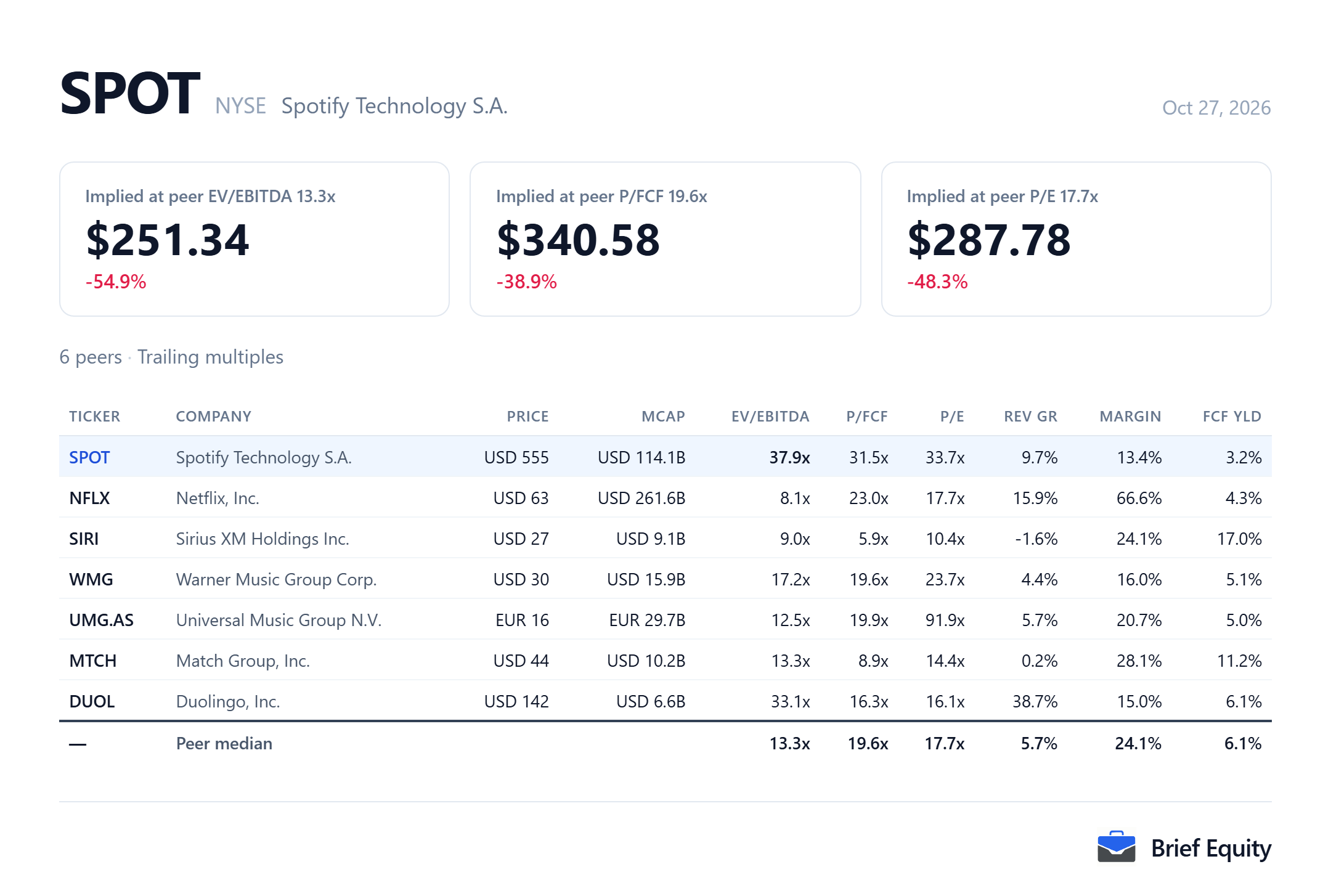Screen dimensions: 1331x896
Task: Click the peer median 13.3x EV/EBITDA value
Action: [x=789, y=743]
